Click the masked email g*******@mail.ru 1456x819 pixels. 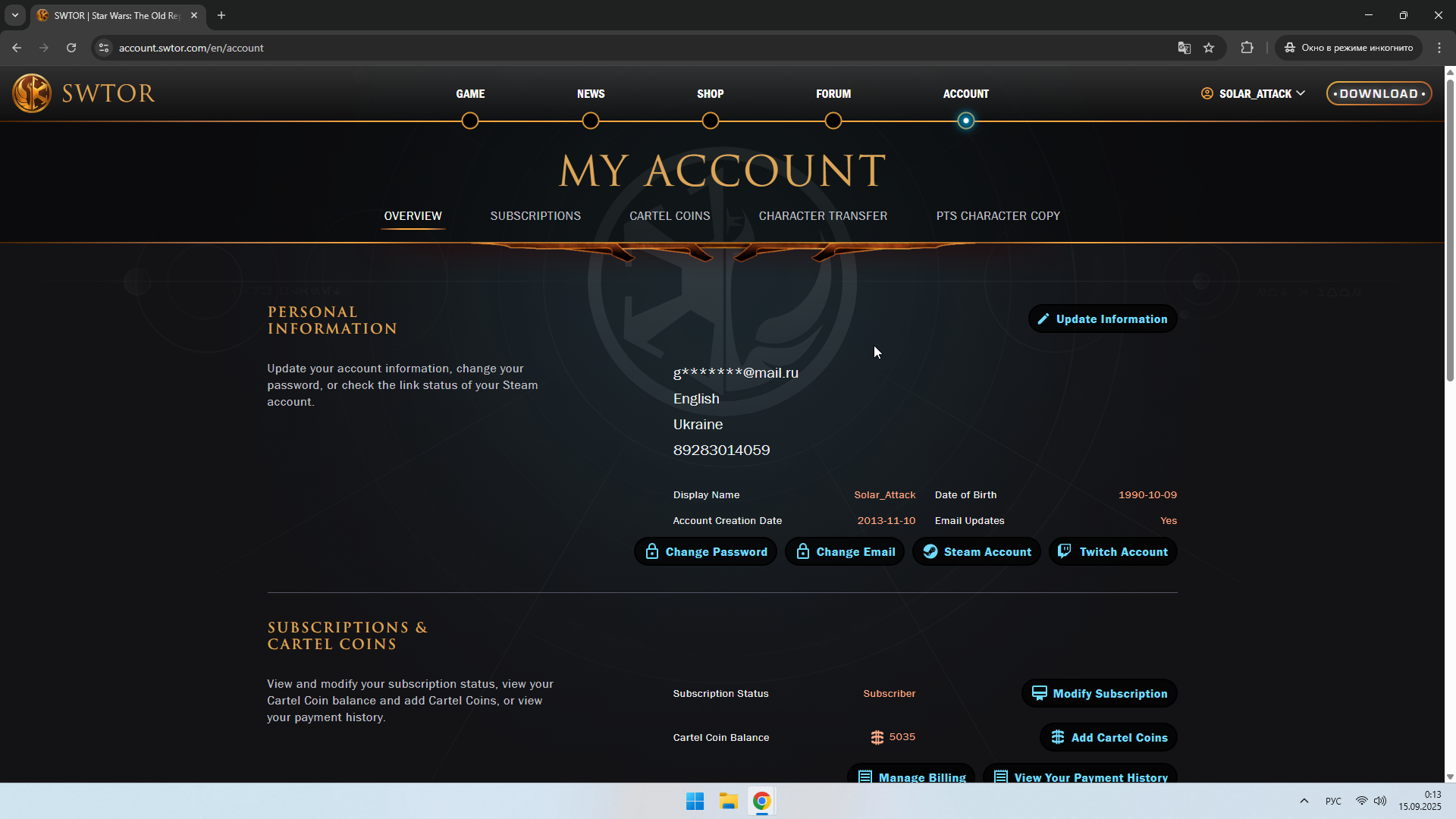pos(736,373)
